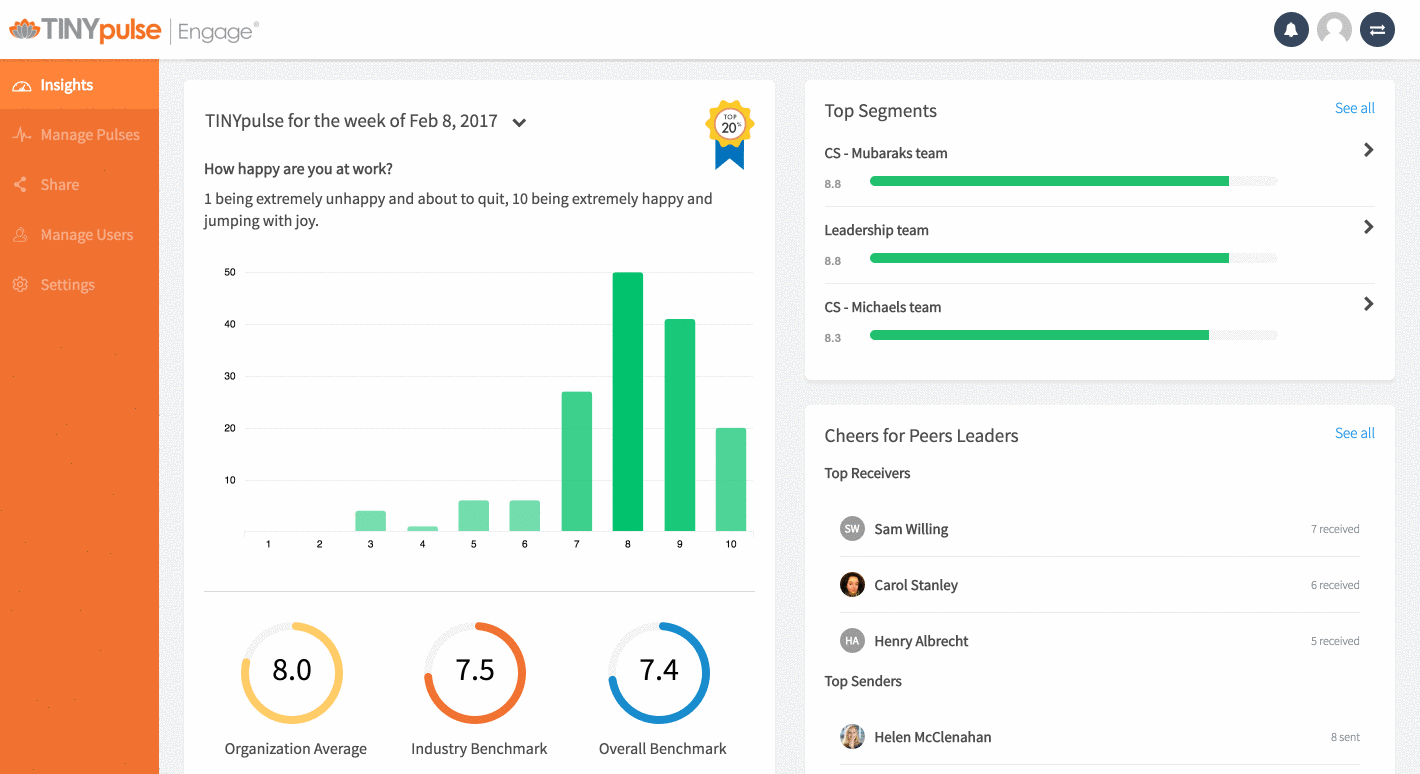Expand the CS - Mubaraks team chevron
1420x774 pixels.
(1369, 150)
